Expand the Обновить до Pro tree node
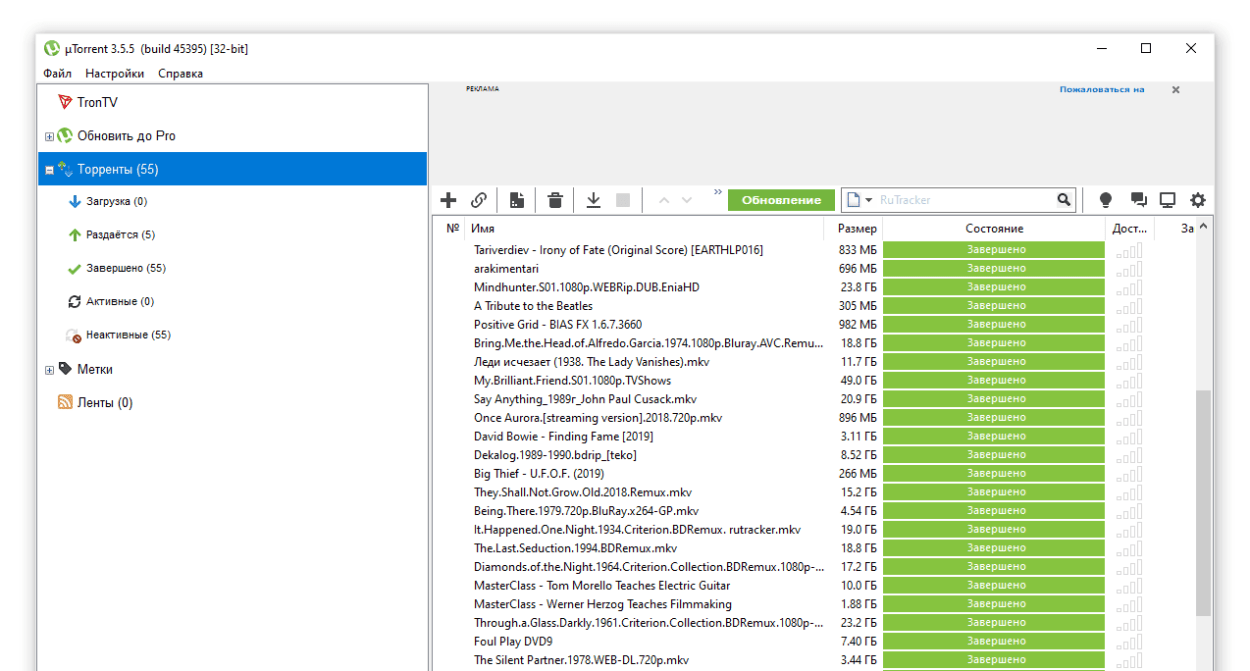This screenshot has width=1250, height=671. tap(49, 137)
